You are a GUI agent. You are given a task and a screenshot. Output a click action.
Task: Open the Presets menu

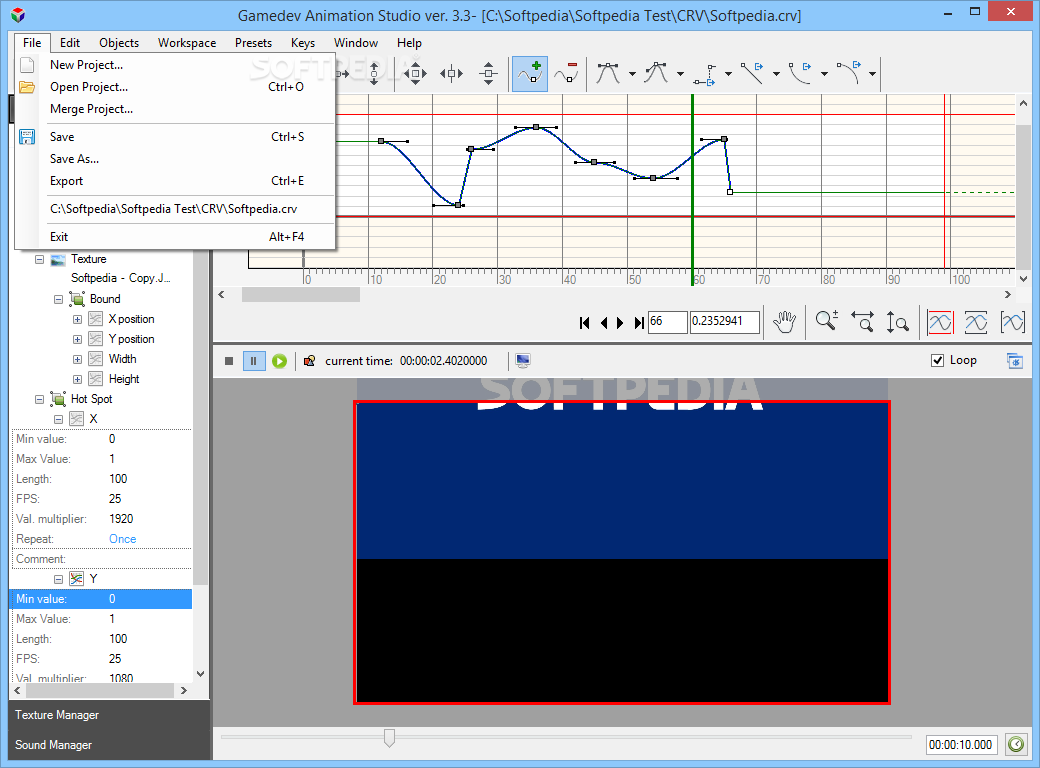pos(253,42)
